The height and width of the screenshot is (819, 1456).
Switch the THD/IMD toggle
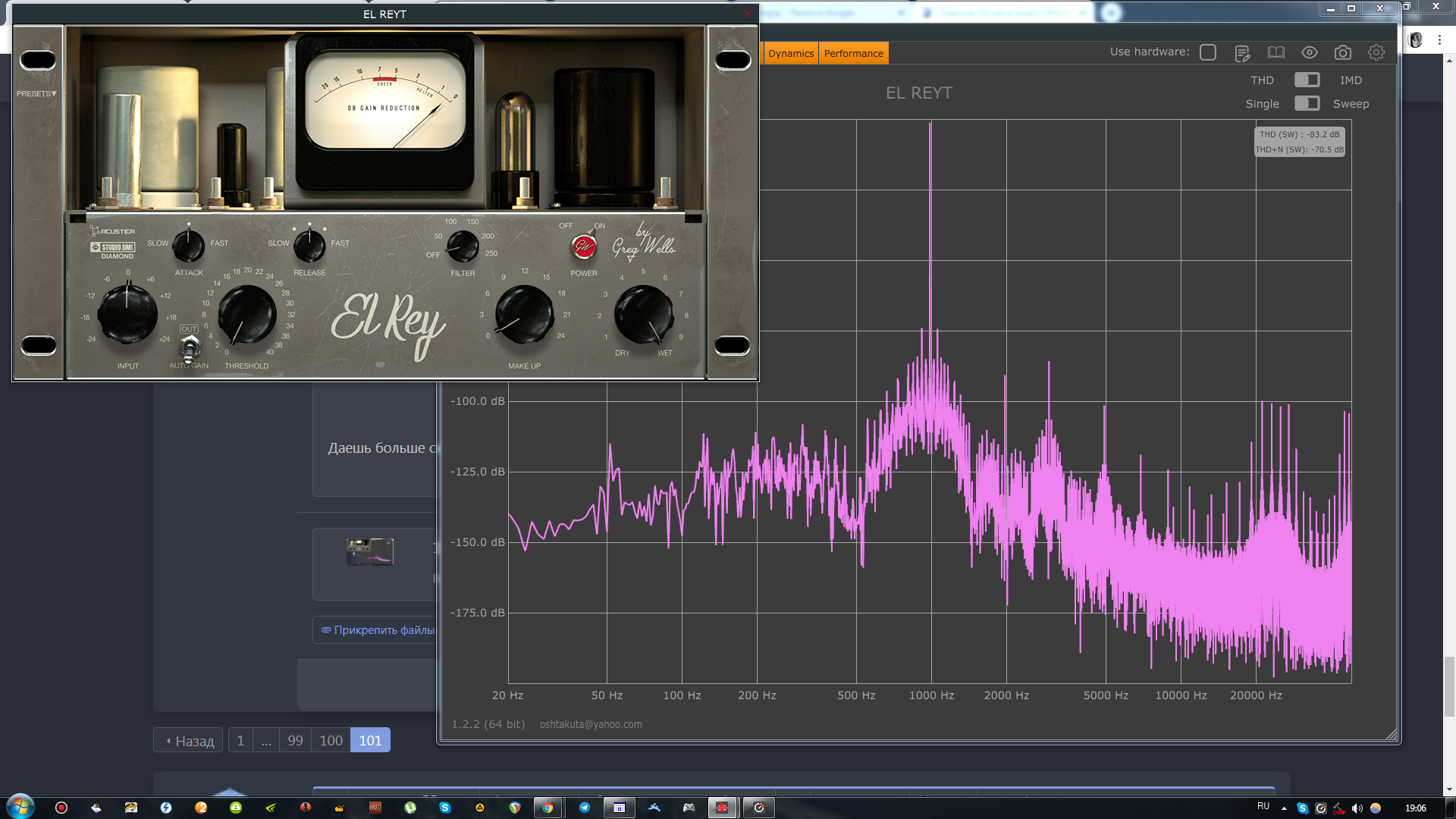tap(1307, 80)
